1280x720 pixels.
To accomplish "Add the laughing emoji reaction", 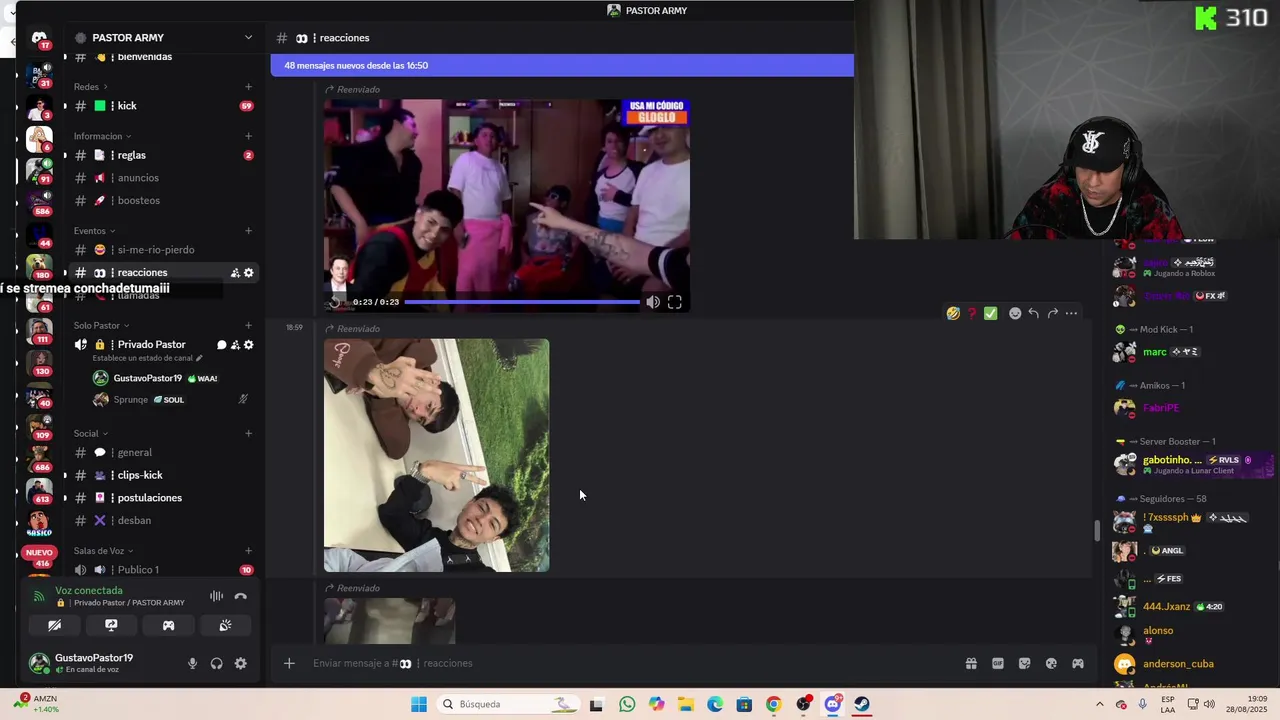I will (953, 313).
